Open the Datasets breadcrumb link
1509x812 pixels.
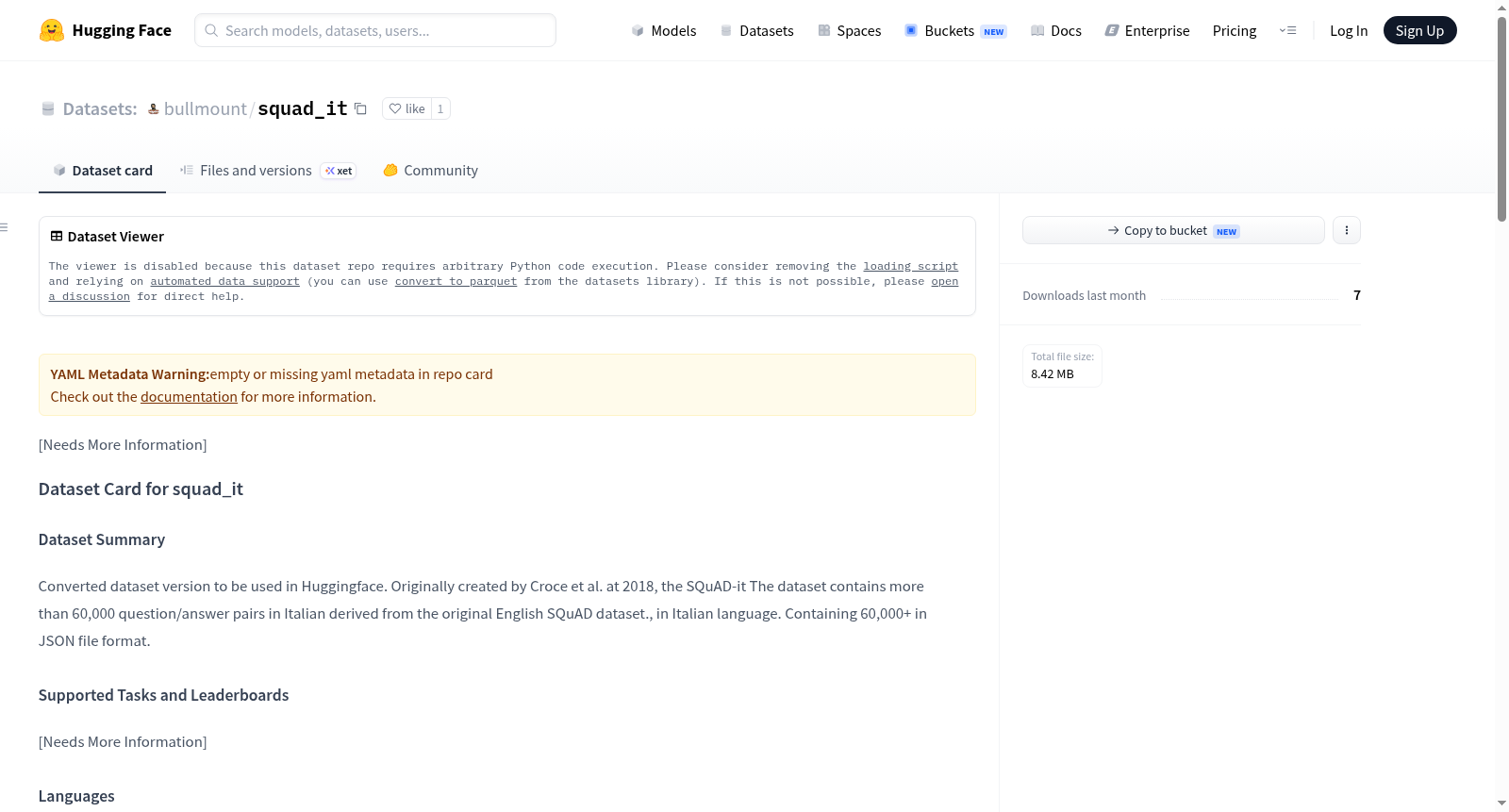coord(100,108)
